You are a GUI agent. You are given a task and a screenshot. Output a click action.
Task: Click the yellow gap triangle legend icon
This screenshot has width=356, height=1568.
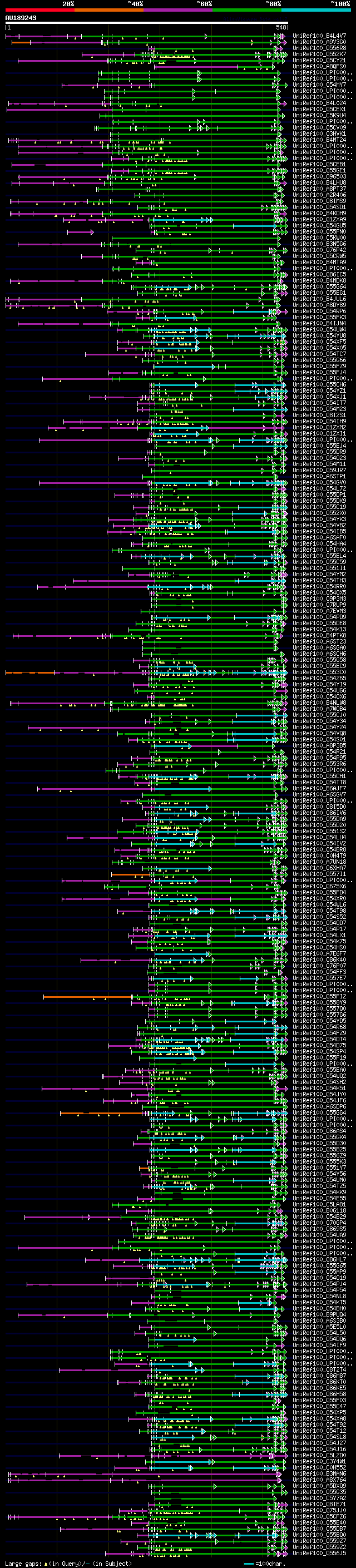pyautogui.click(x=46, y=1564)
